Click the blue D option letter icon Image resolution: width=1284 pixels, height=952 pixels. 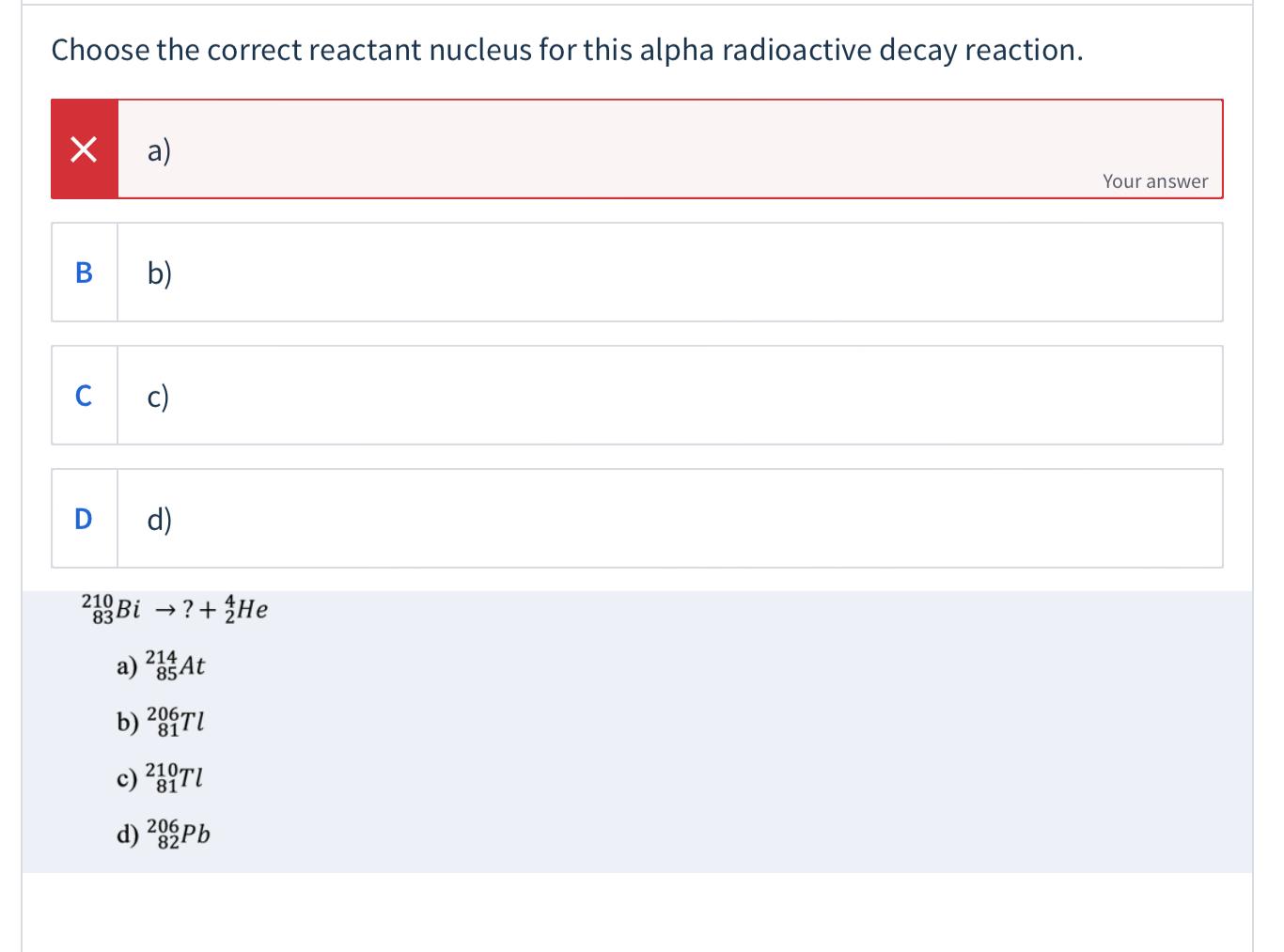pyautogui.click(x=83, y=518)
